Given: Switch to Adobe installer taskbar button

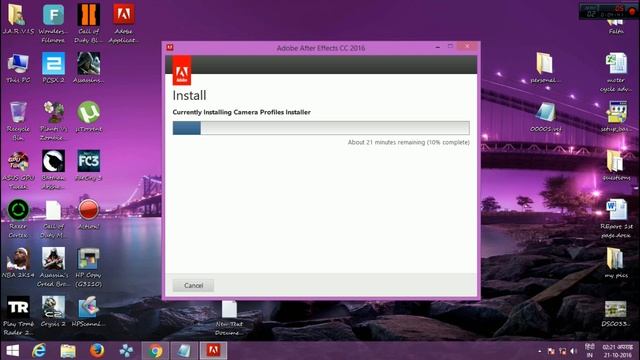Looking at the screenshot, I should pos(213,351).
